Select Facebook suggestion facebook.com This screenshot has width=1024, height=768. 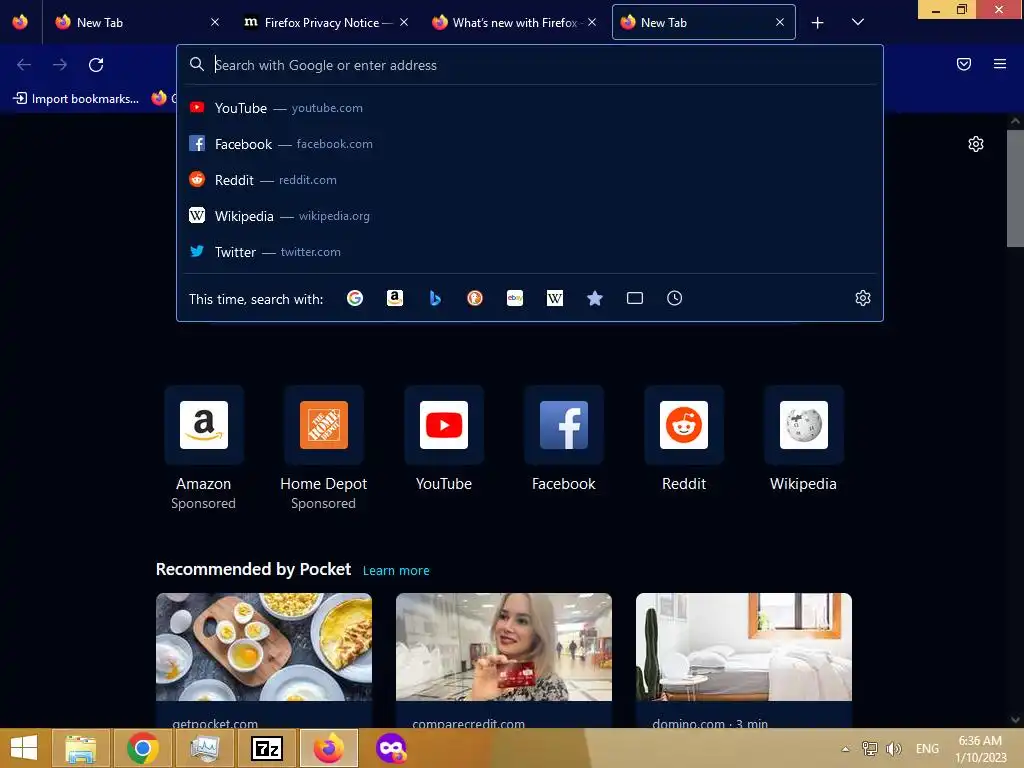click(x=530, y=144)
